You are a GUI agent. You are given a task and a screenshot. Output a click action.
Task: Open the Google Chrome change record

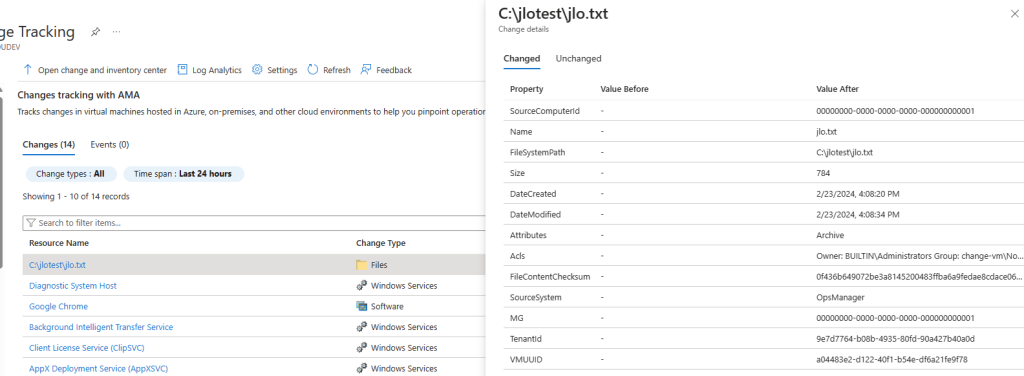[x=59, y=306]
